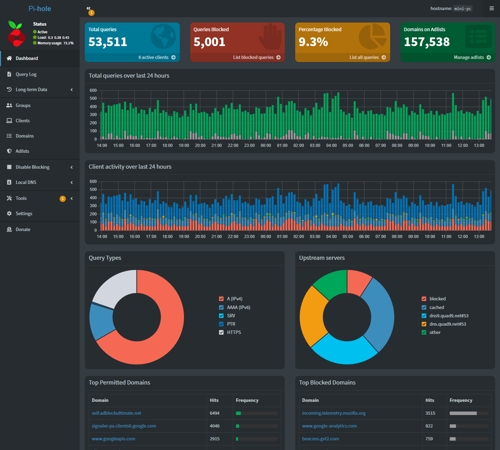The width and height of the screenshot is (500, 450).
Task: Open the Query Log menu item
Action: click(x=40, y=74)
